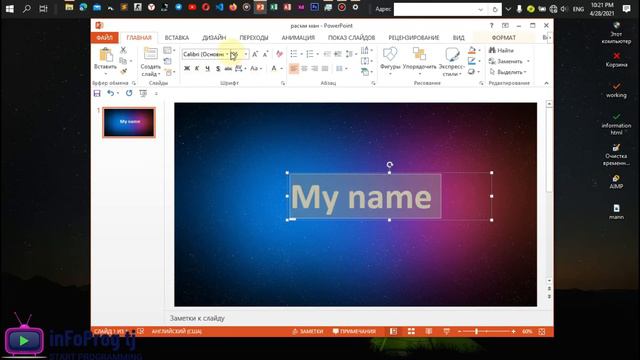Click Reset slide icon in Слайды group
The height and width of the screenshot is (360, 640).
click(167, 61)
